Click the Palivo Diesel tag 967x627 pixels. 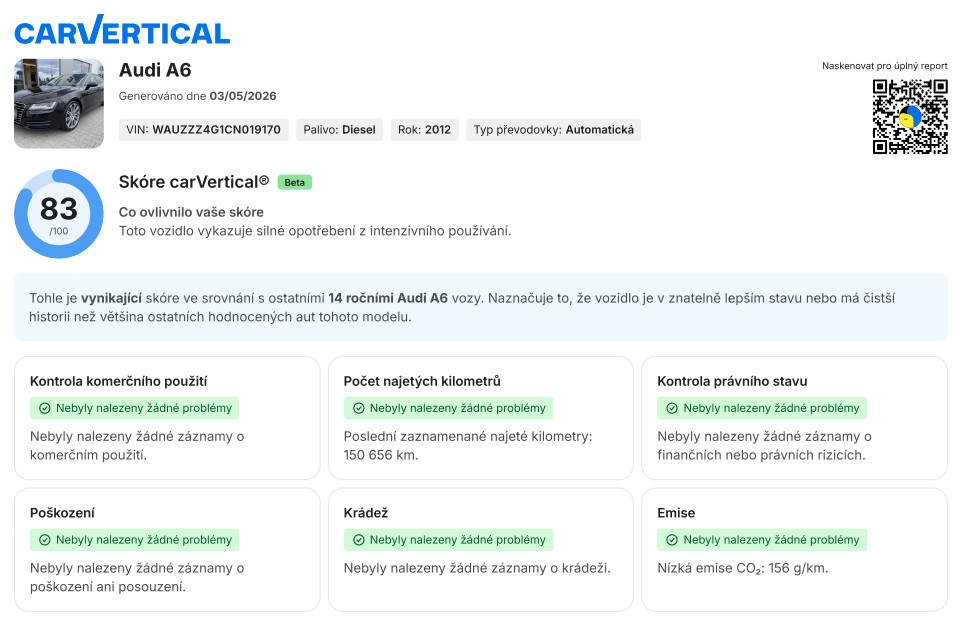339,130
